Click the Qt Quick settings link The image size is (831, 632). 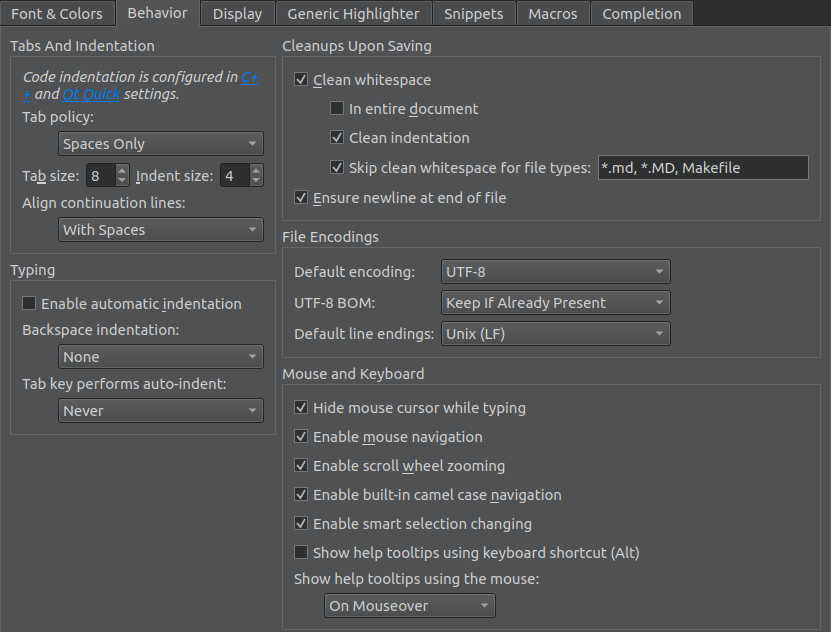[x=91, y=94]
